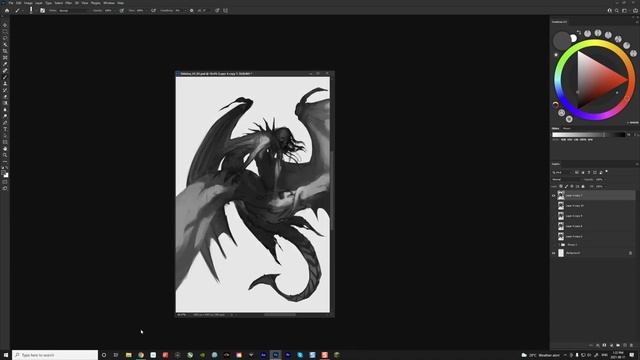Click Layers panel tab title
The image size is (640, 360).
(x=556, y=164)
